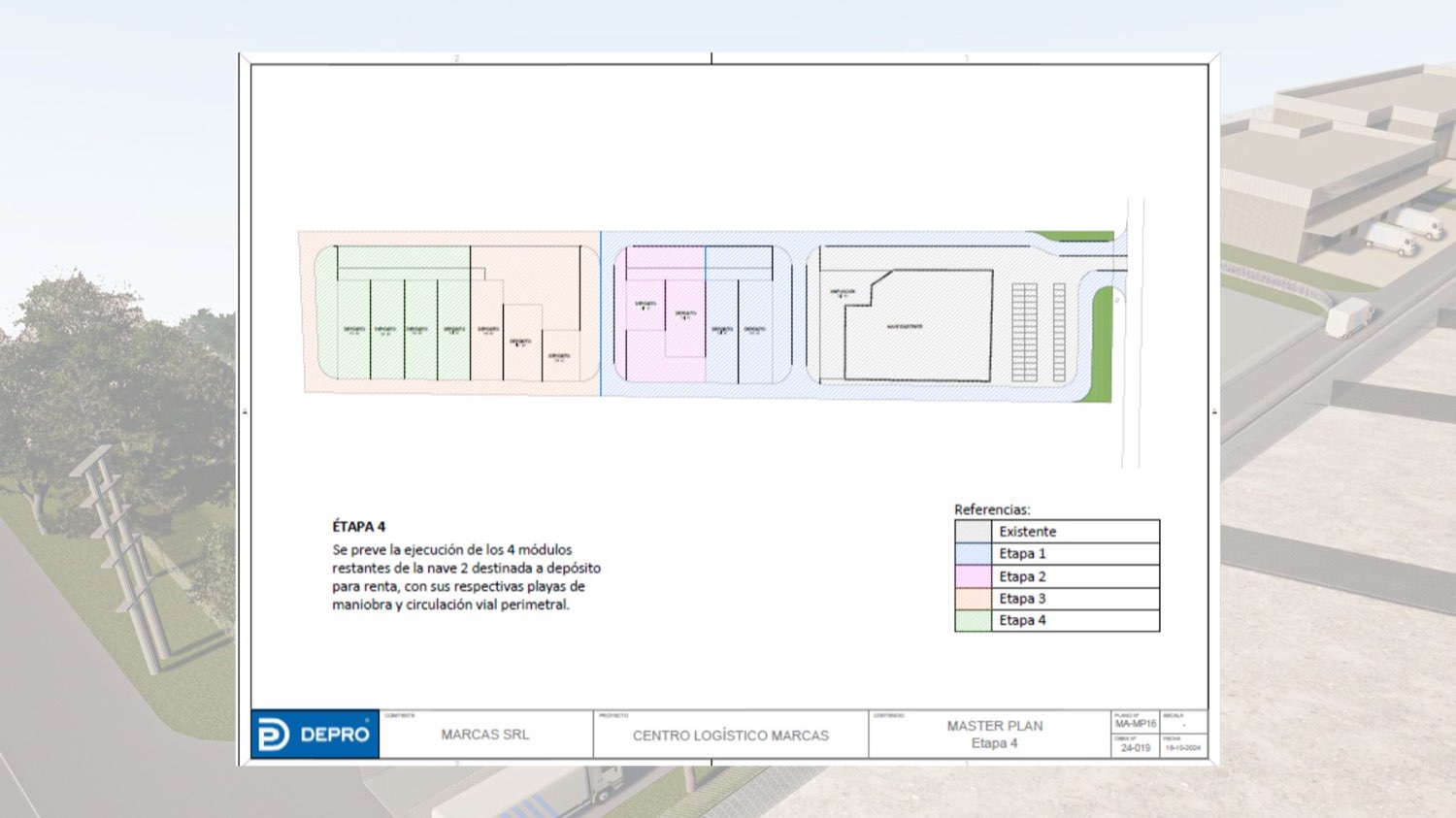Click the Etapa 4 legend label text
Screen dimensions: 1456x818
point(1022,621)
